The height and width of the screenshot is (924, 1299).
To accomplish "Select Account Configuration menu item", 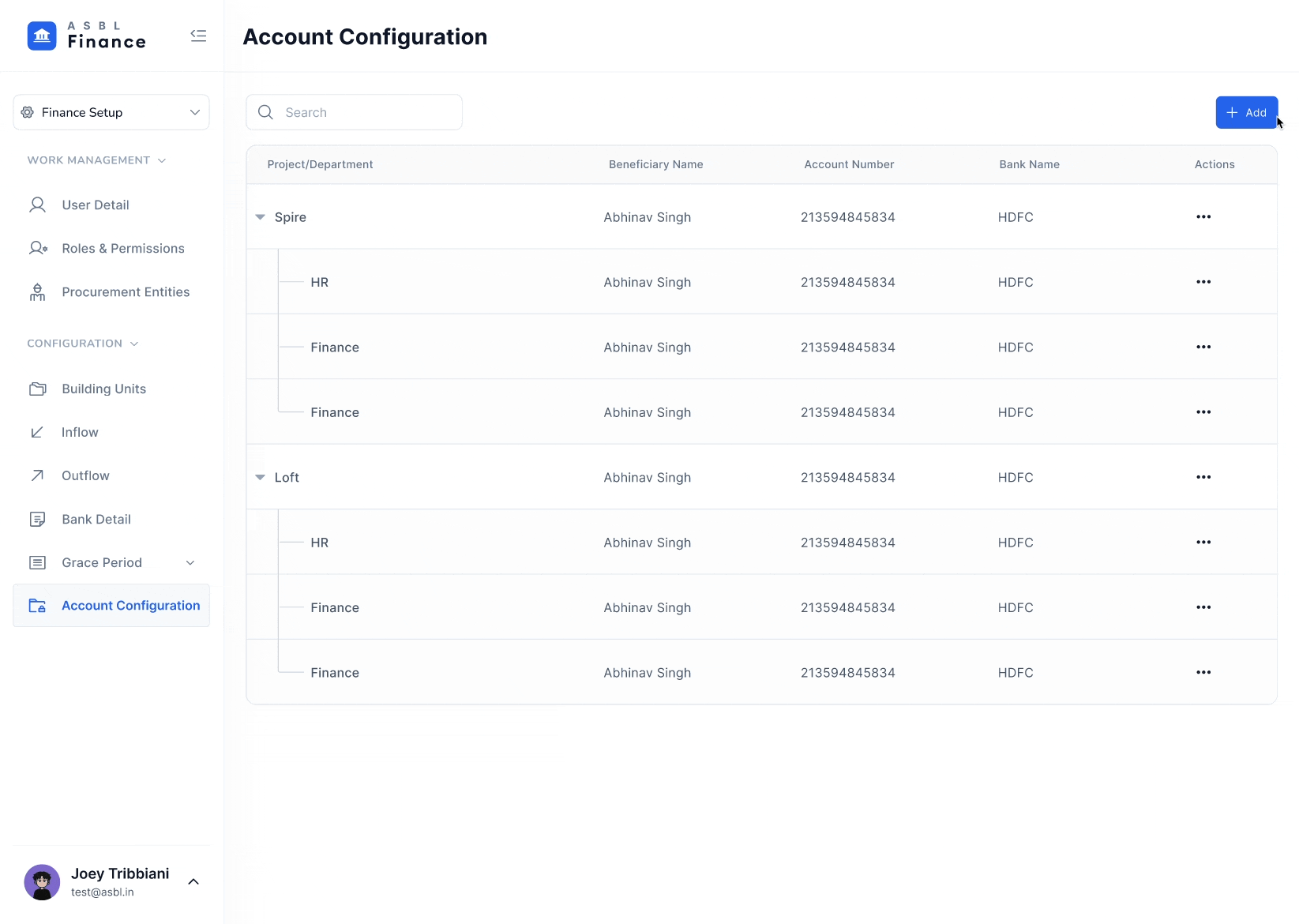I will (x=111, y=606).
